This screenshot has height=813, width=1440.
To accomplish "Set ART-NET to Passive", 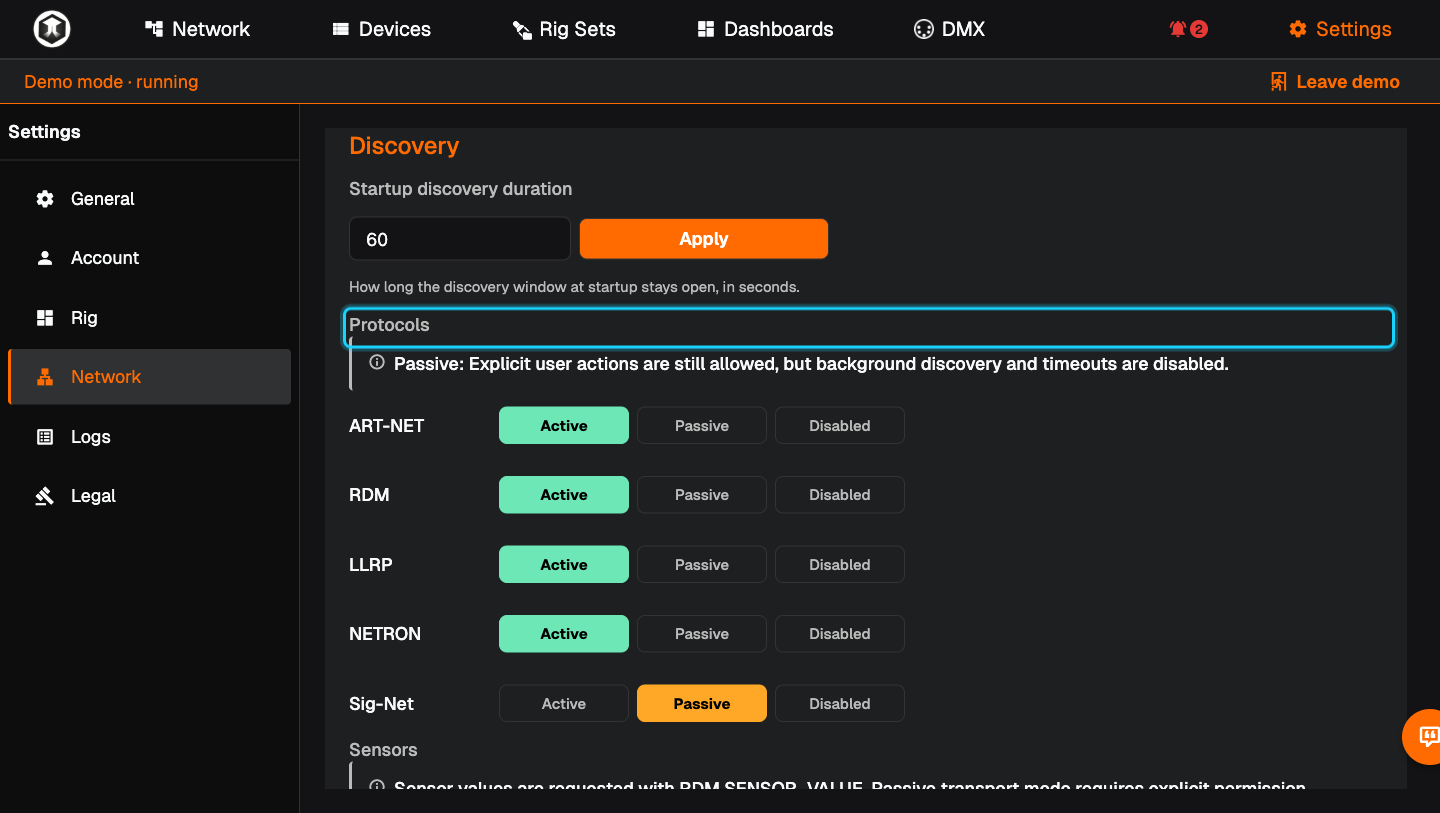I will (702, 425).
